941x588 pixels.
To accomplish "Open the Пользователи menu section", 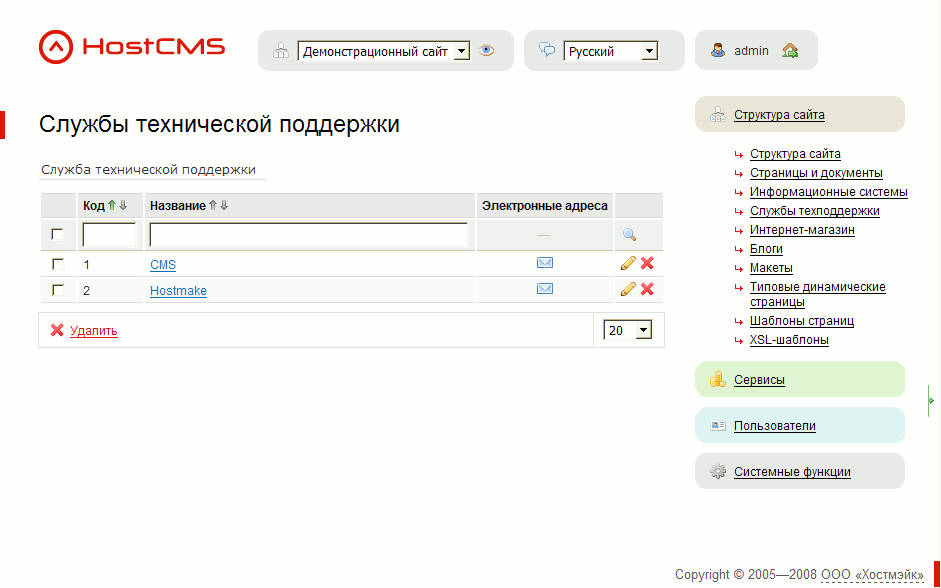I will (774, 426).
